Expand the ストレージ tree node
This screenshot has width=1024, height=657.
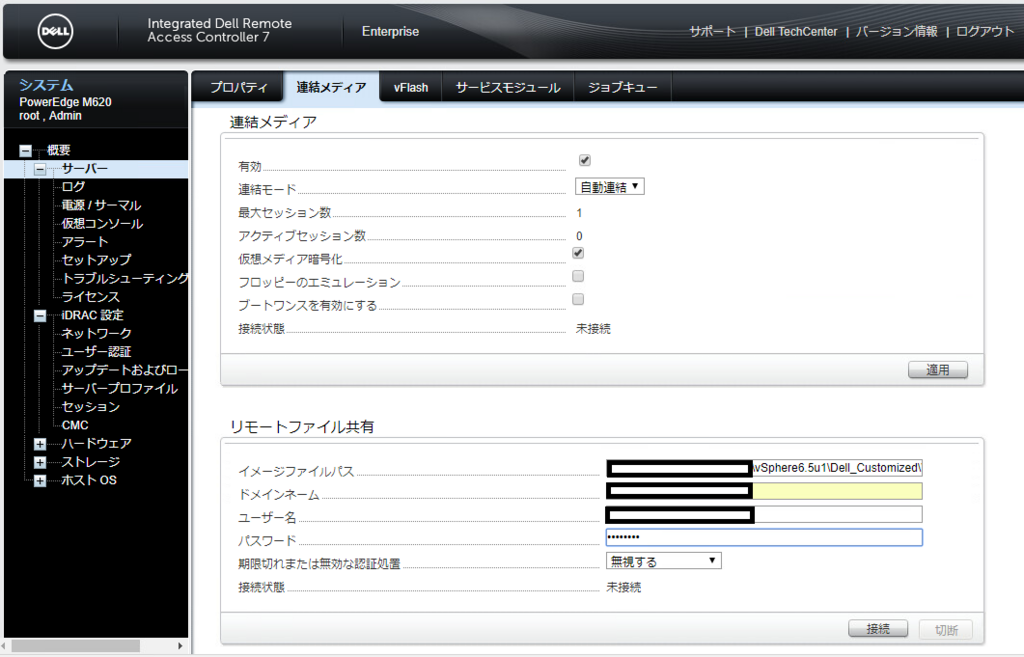coord(40,462)
